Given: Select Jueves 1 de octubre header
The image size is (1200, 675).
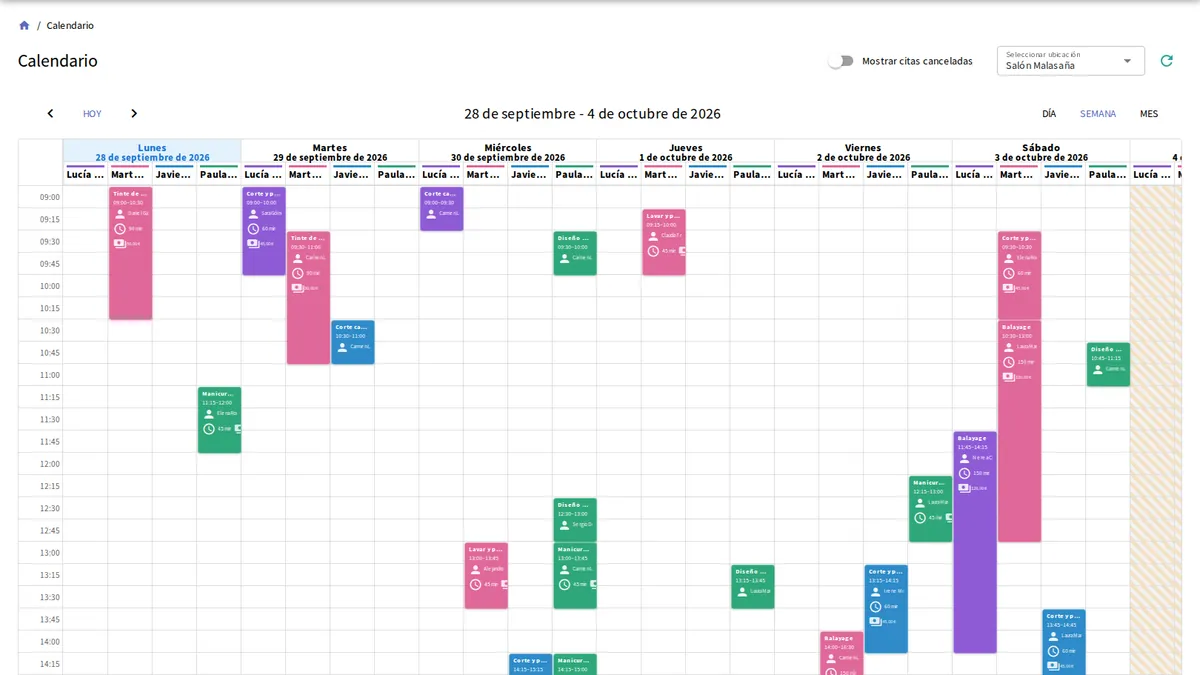Looking at the screenshot, I should click(685, 152).
